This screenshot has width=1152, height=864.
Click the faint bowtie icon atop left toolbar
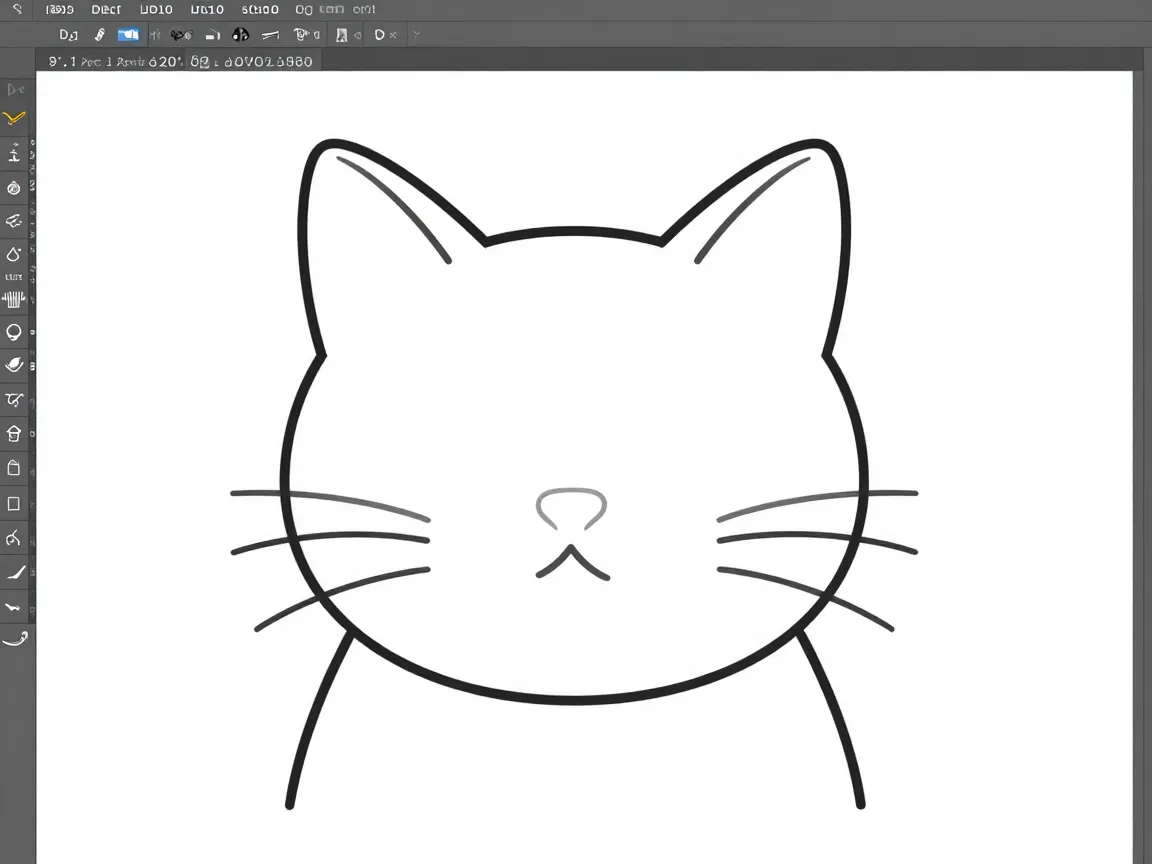pyautogui.click(x=15, y=90)
